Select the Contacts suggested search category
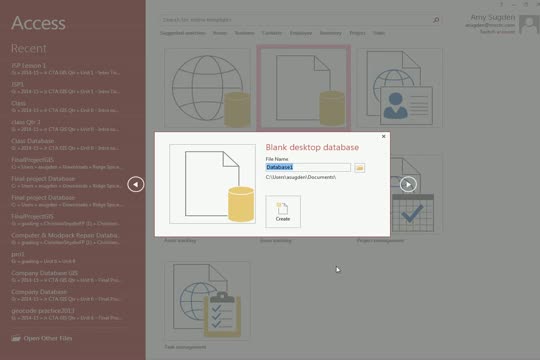The image size is (540, 360). pyautogui.click(x=272, y=33)
